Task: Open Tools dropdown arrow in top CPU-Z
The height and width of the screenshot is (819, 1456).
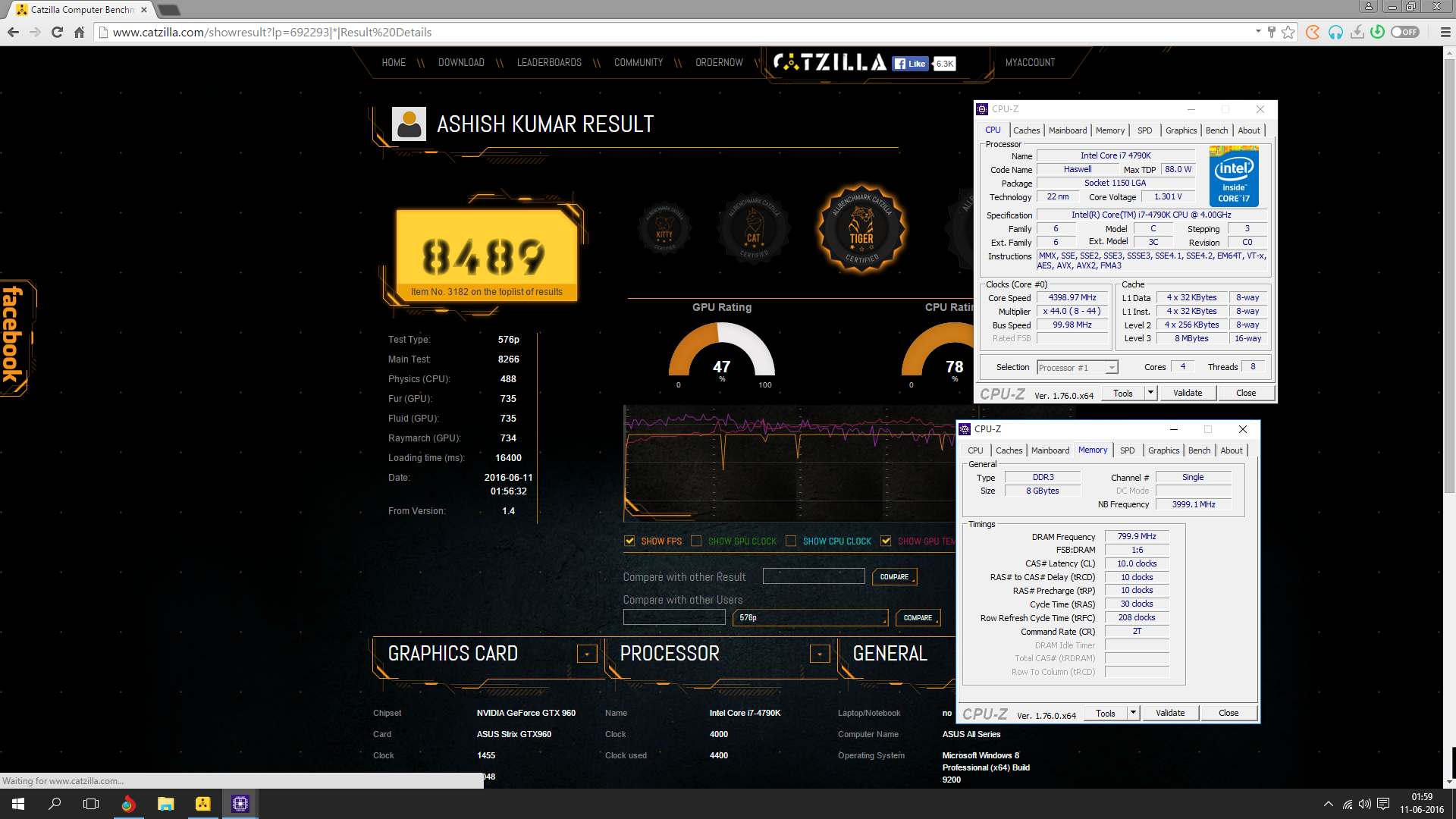Action: pyautogui.click(x=1150, y=393)
